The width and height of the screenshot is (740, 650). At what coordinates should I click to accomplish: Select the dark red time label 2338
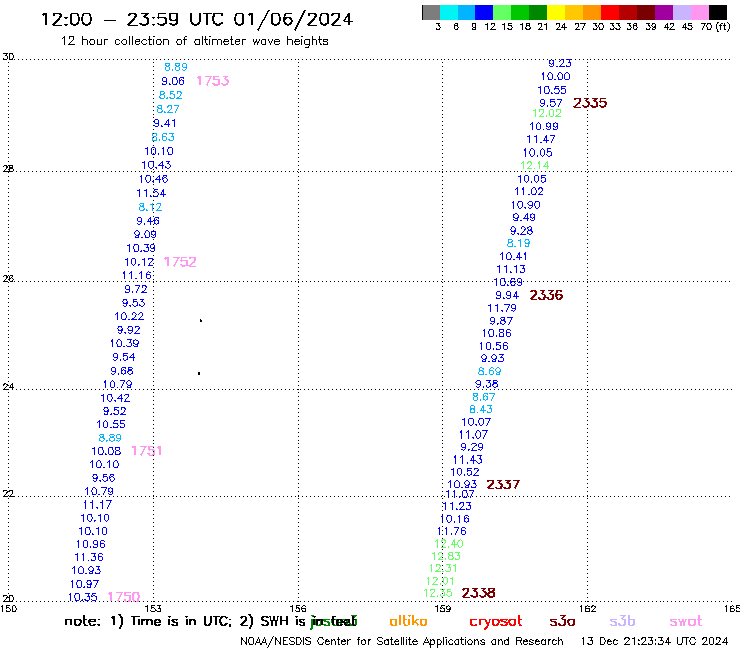click(x=478, y=593)
